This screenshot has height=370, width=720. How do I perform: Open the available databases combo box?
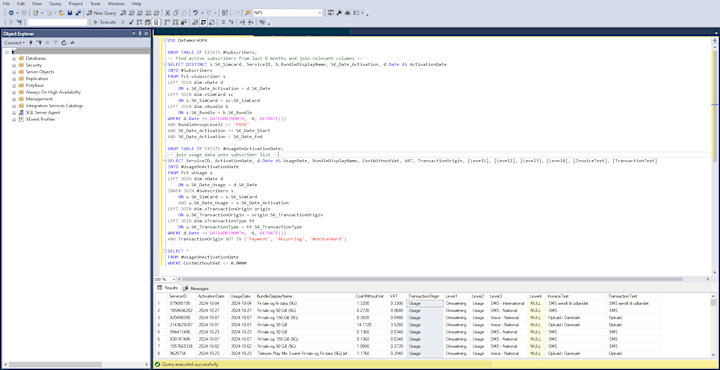pyautogui.click(x=57, y=22)
